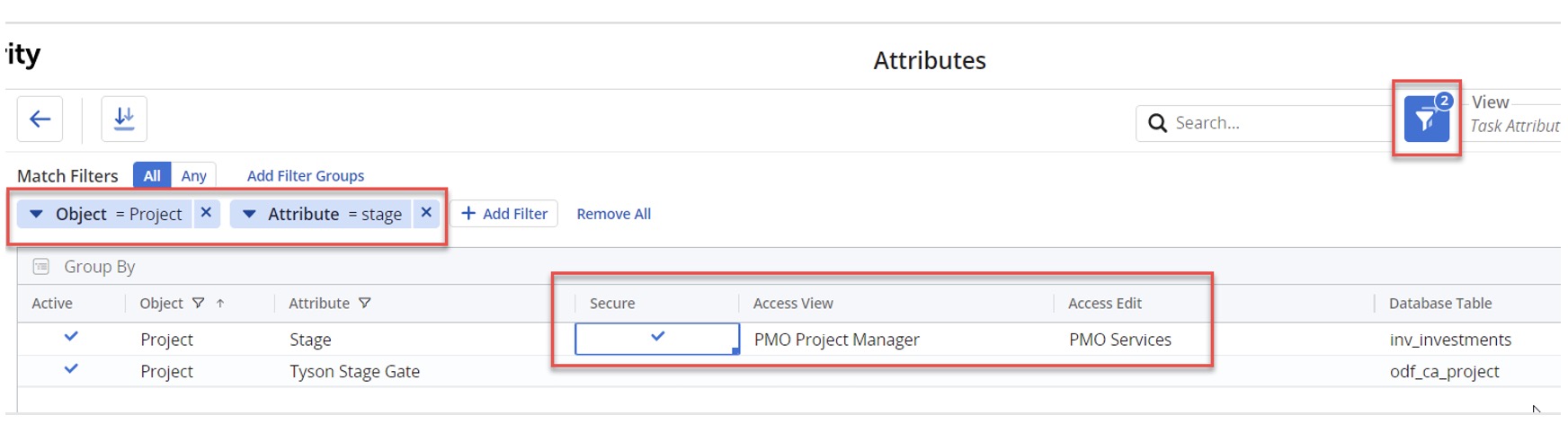This screenshot has width=1568, height=442.
Task: Click the Remove All filters link
Action: pos(614,214)
